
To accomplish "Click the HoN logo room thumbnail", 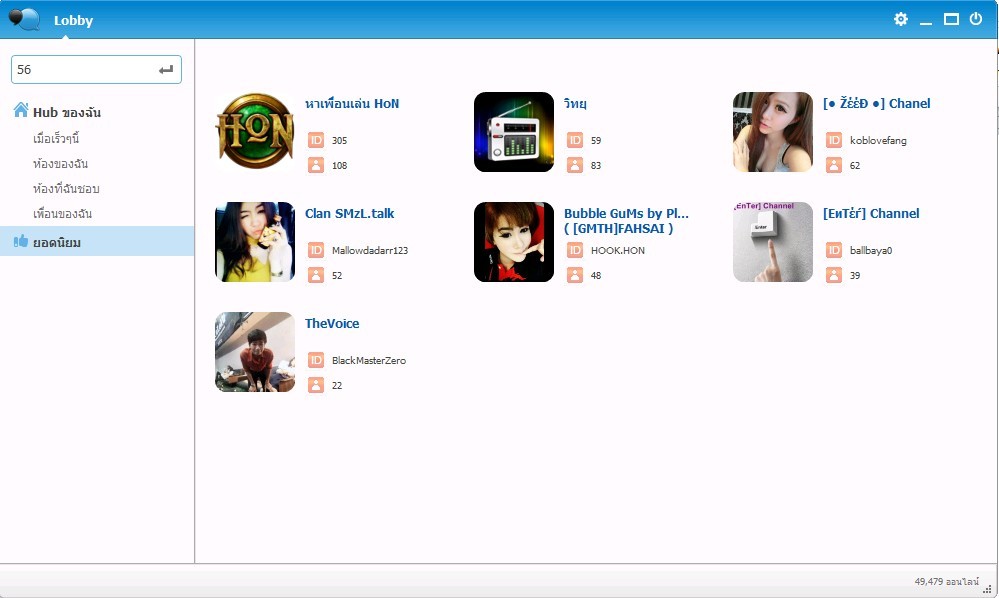I will pos(255,132).
